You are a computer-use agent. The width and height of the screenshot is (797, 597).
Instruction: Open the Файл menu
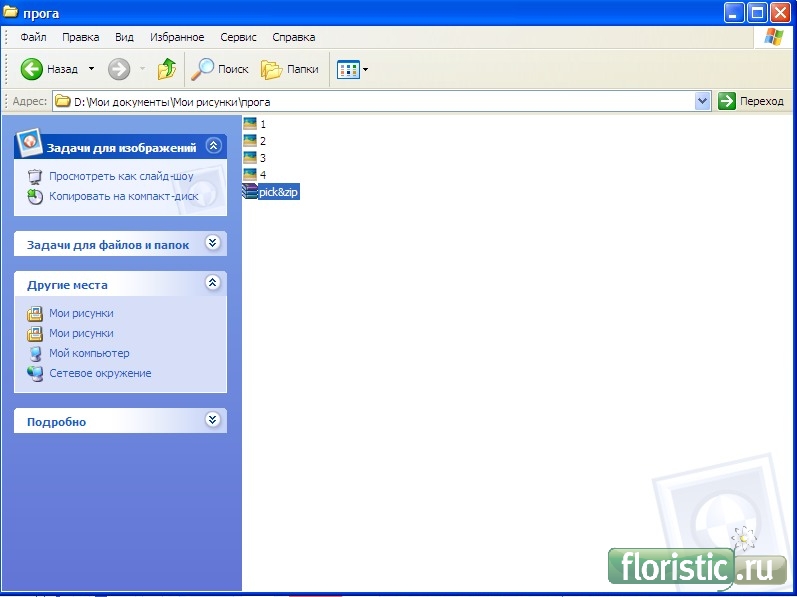[33, 37]
